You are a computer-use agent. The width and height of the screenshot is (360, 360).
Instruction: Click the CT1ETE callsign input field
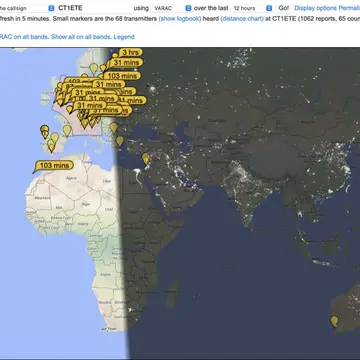point(93,8)
